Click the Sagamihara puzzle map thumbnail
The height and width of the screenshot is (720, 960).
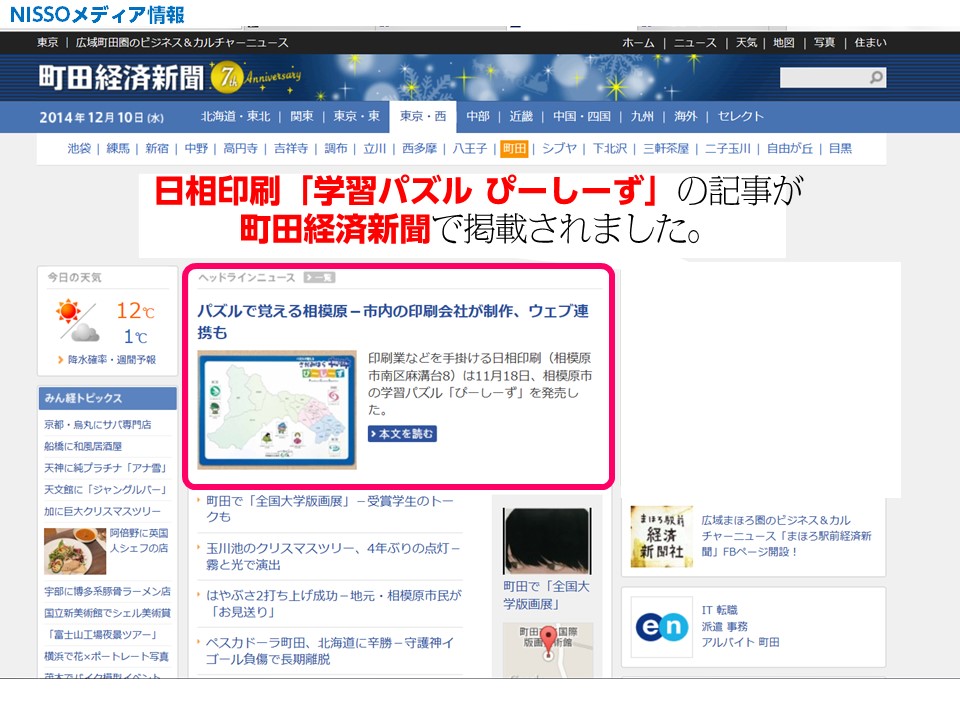pos(277,410)
